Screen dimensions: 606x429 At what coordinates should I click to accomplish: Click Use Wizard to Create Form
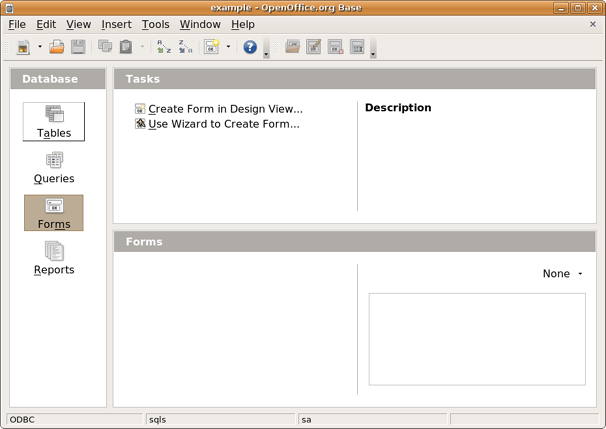(x=224, y=124)
